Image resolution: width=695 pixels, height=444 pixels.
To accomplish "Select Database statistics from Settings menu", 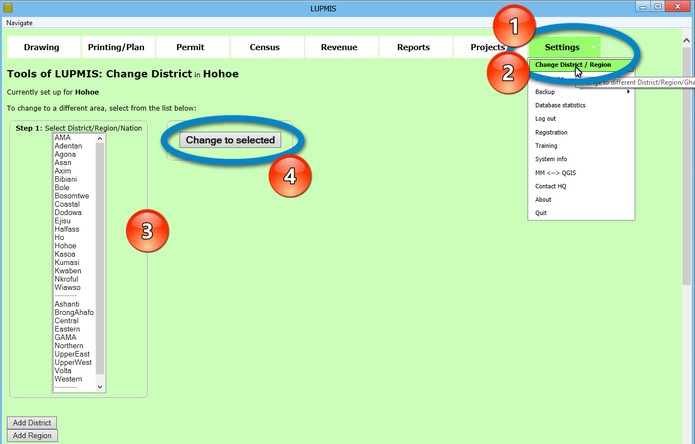I will tap(581, 105).
